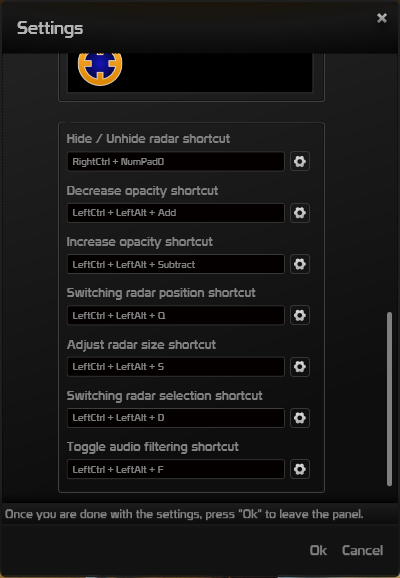Click gear next to Adjust radar size shortcut
This screenshot has width=400, height=578.
coord(300,366)
